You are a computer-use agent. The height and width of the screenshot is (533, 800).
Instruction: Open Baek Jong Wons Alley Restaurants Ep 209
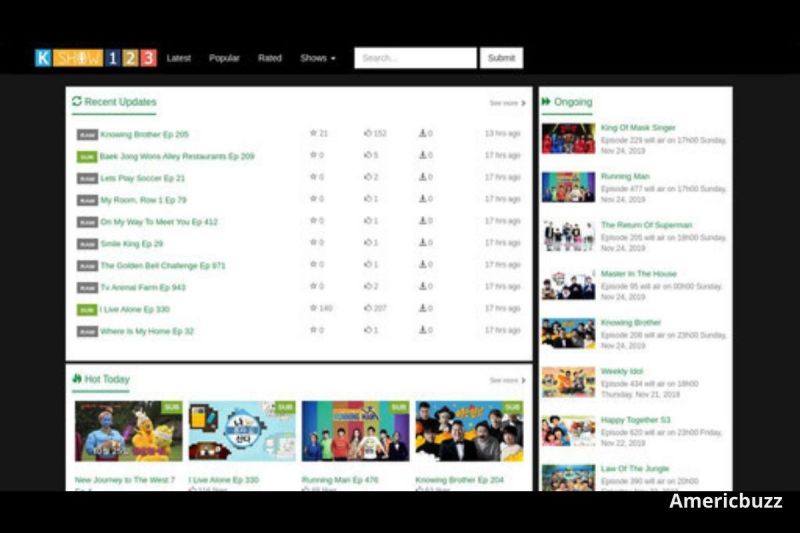coord(177,156)
